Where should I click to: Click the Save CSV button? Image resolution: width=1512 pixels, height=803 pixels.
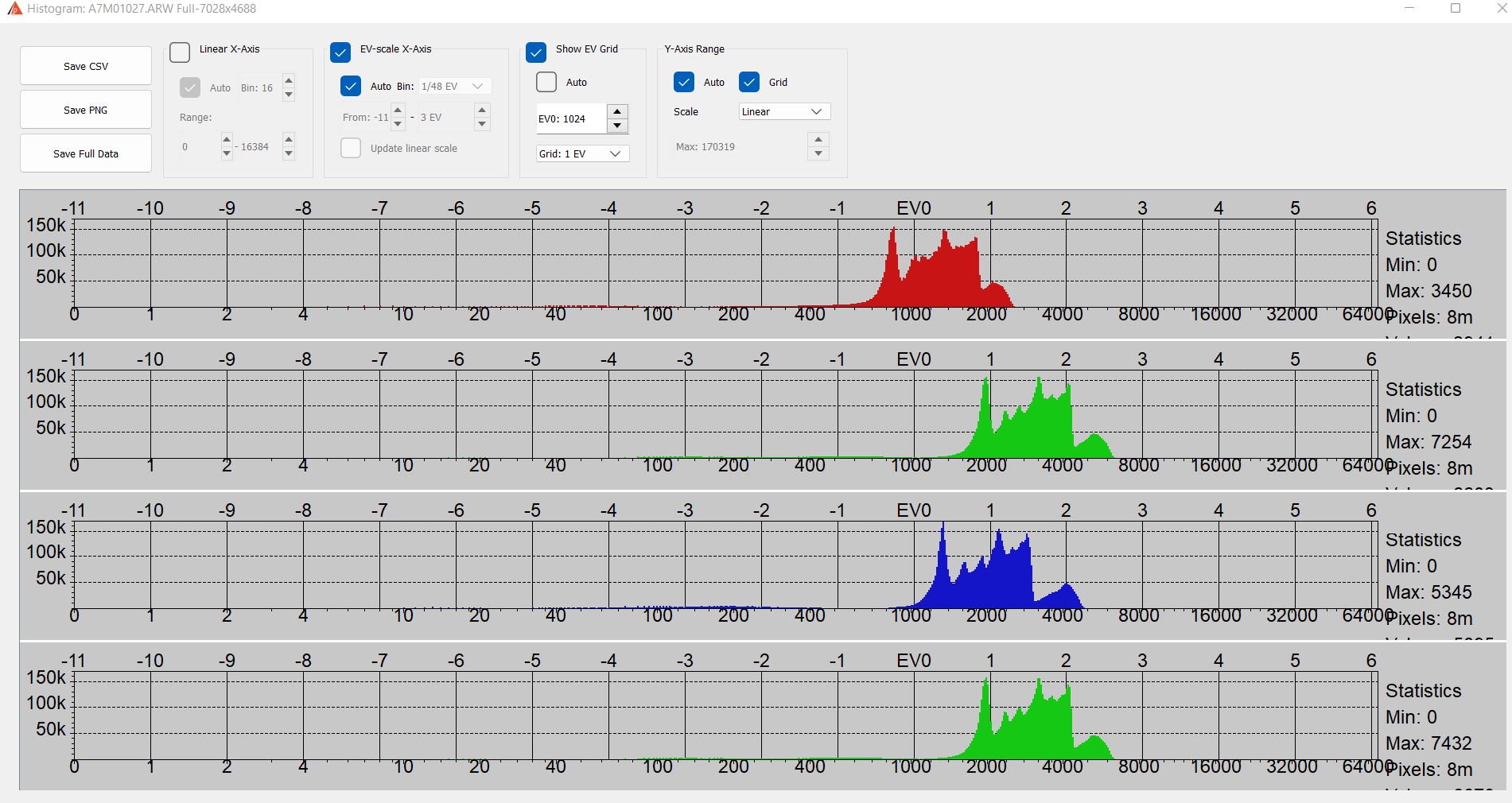pyautogui.click(x=86, y=66)
